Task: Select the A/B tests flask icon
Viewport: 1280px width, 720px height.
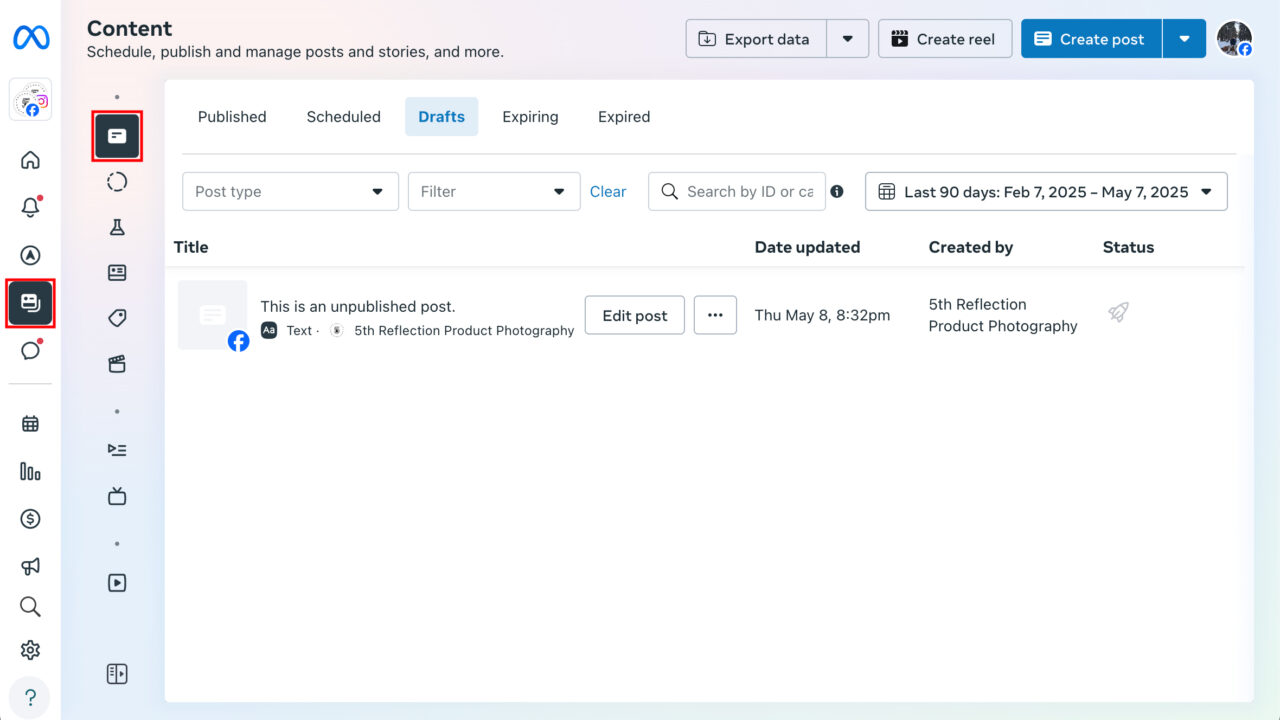Action: click(x=117, y=227)
